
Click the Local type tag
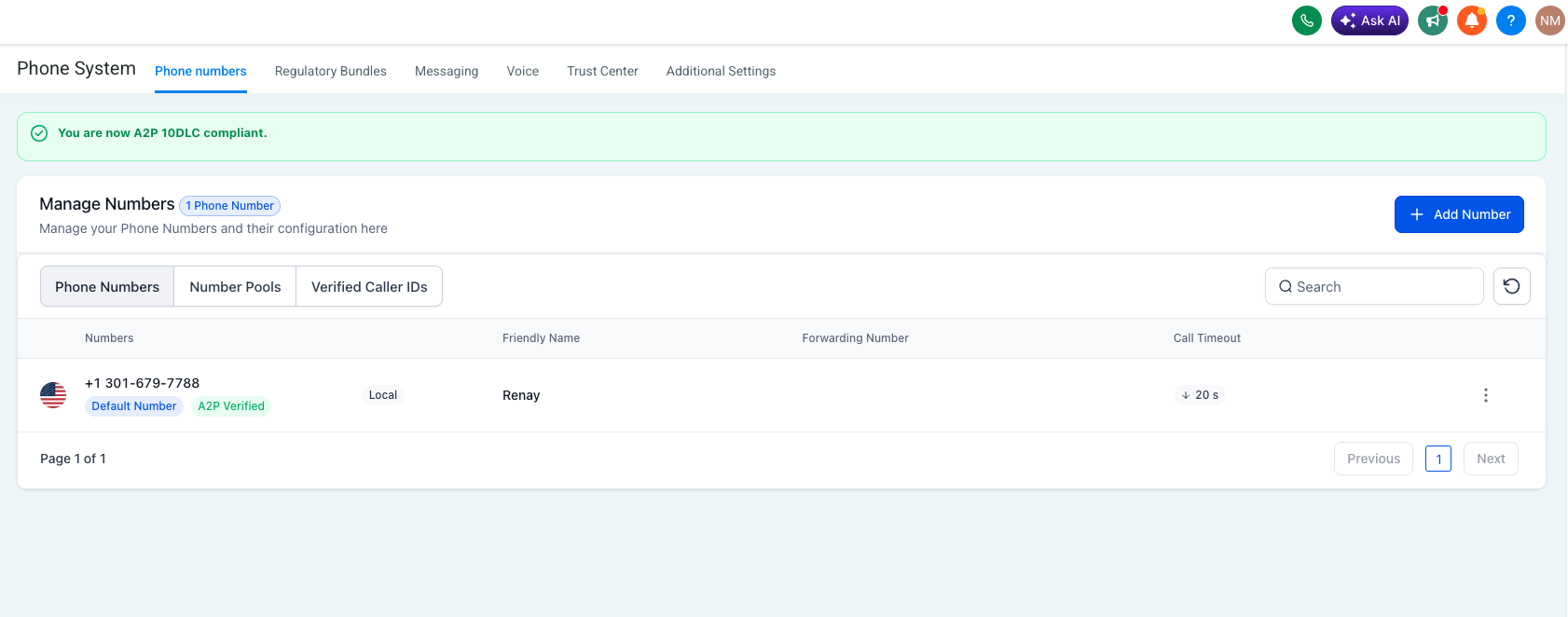click(x=383, y=395)
